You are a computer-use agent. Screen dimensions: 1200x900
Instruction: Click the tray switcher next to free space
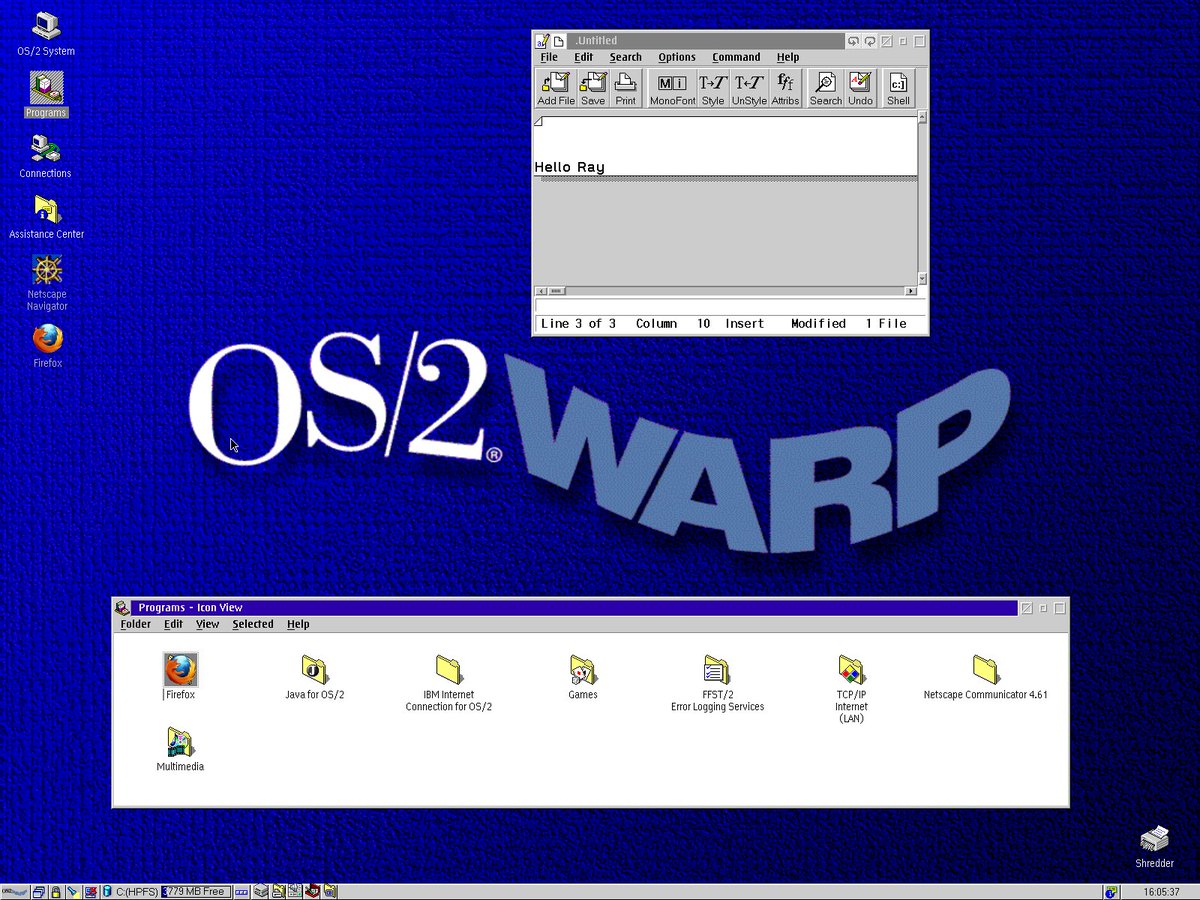[x=242, y=892]
